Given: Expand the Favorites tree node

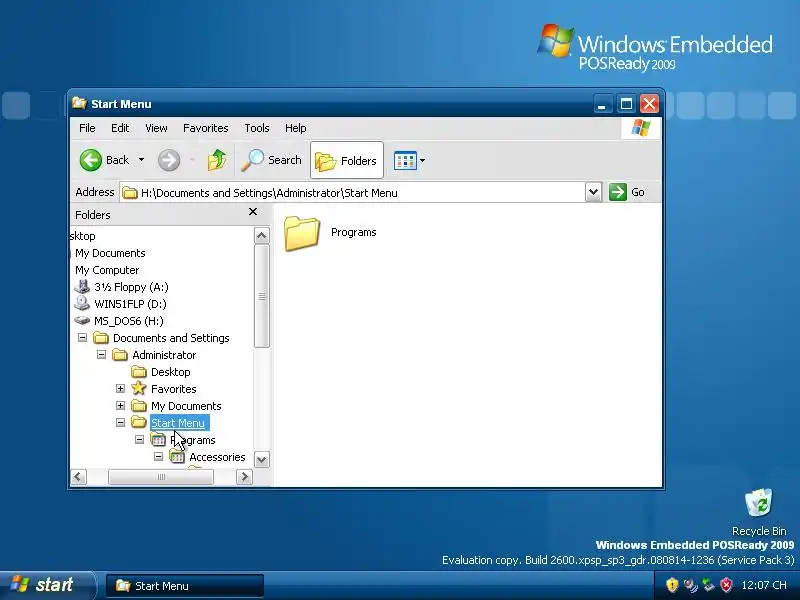Looking at the screenshot, I should tap(120, 388).
